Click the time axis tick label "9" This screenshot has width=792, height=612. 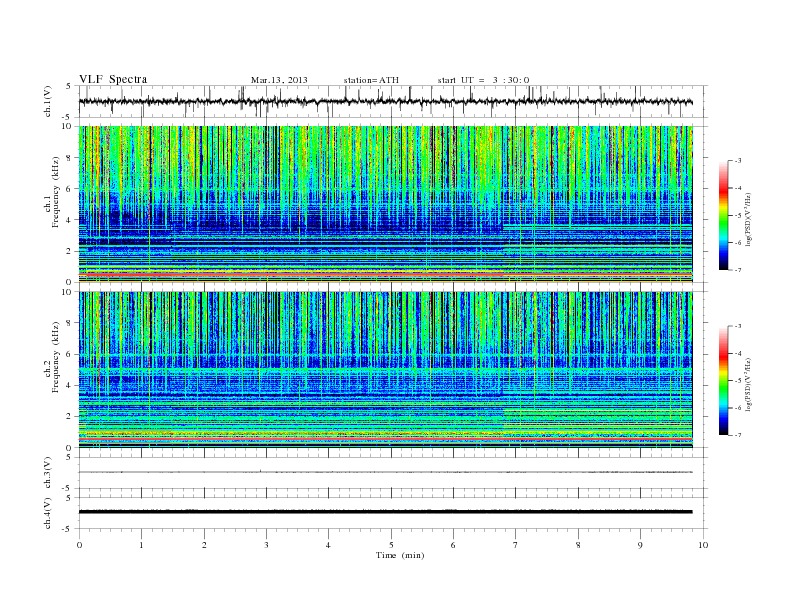click(x=640, y=545)
